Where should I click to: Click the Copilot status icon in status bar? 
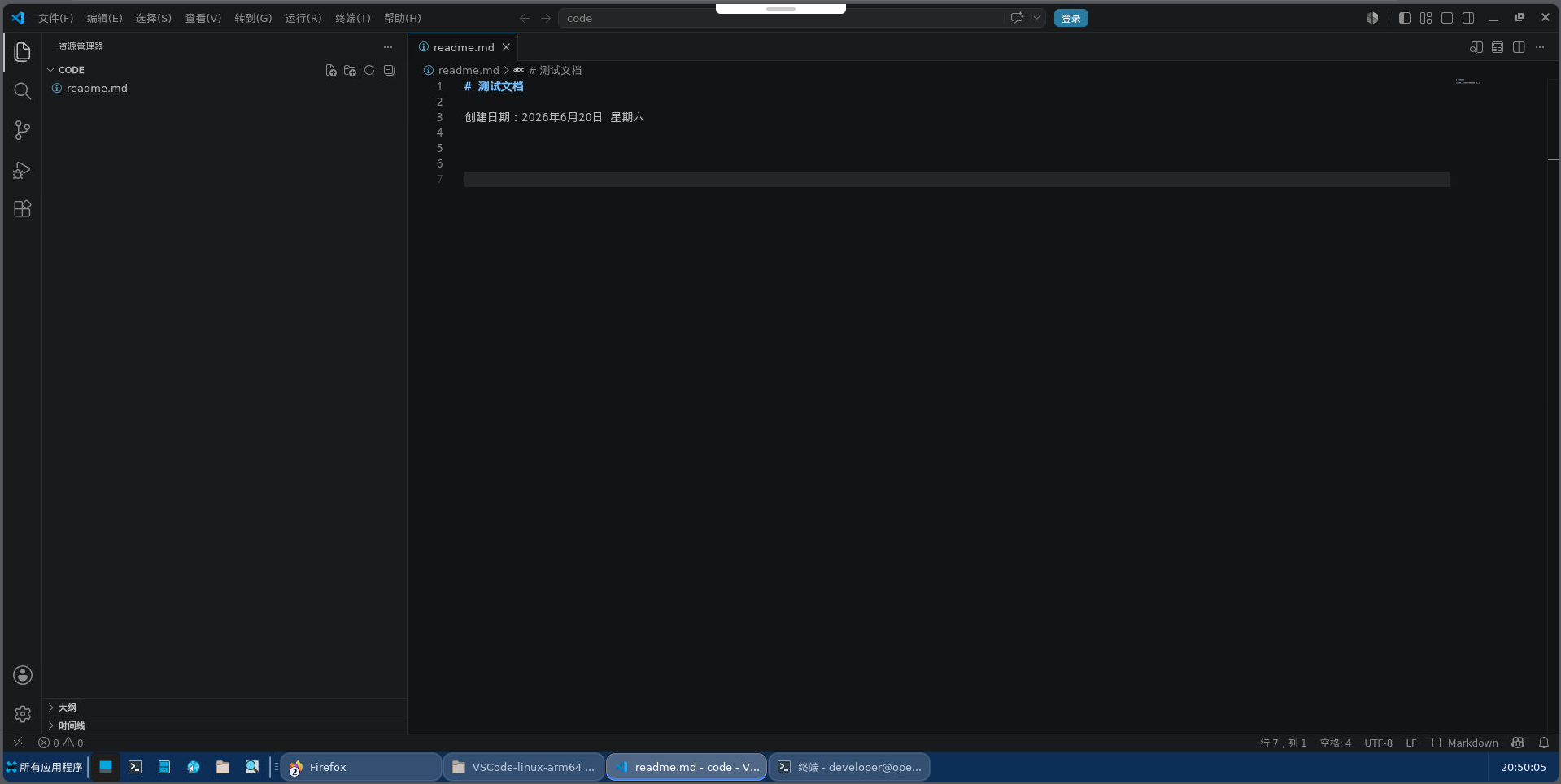(1518, 743)
